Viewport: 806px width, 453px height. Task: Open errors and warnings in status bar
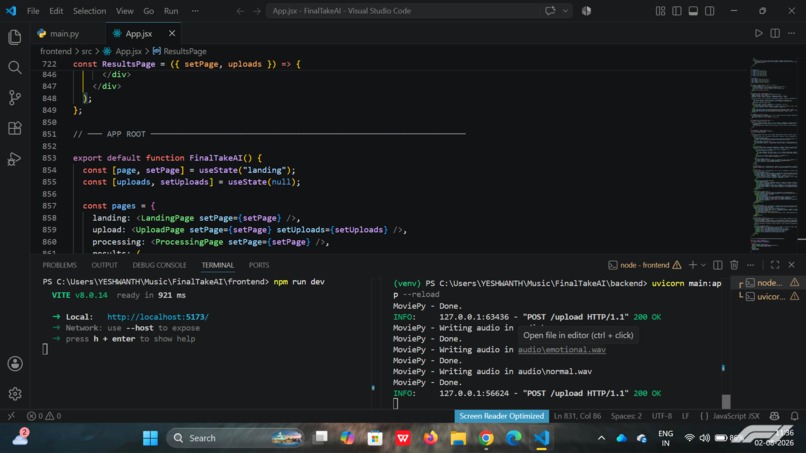pyautogui.click(x=44, y=416)
